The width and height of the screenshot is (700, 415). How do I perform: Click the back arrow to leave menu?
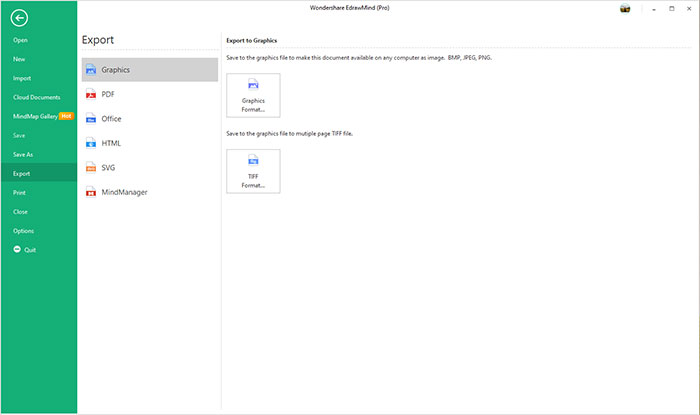click(21, 16)
